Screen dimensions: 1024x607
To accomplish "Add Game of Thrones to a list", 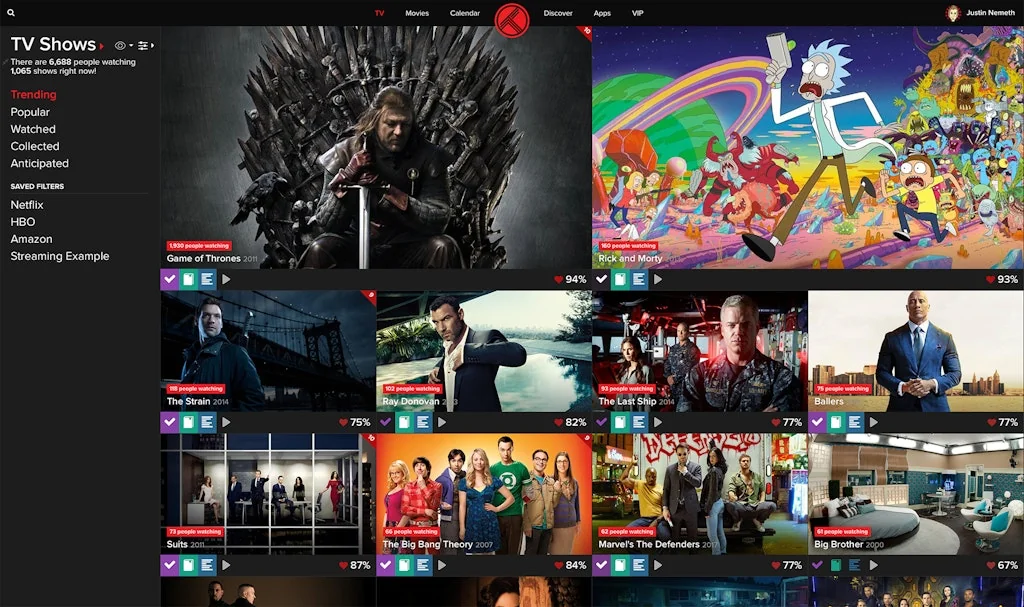I will coord(207,279).
